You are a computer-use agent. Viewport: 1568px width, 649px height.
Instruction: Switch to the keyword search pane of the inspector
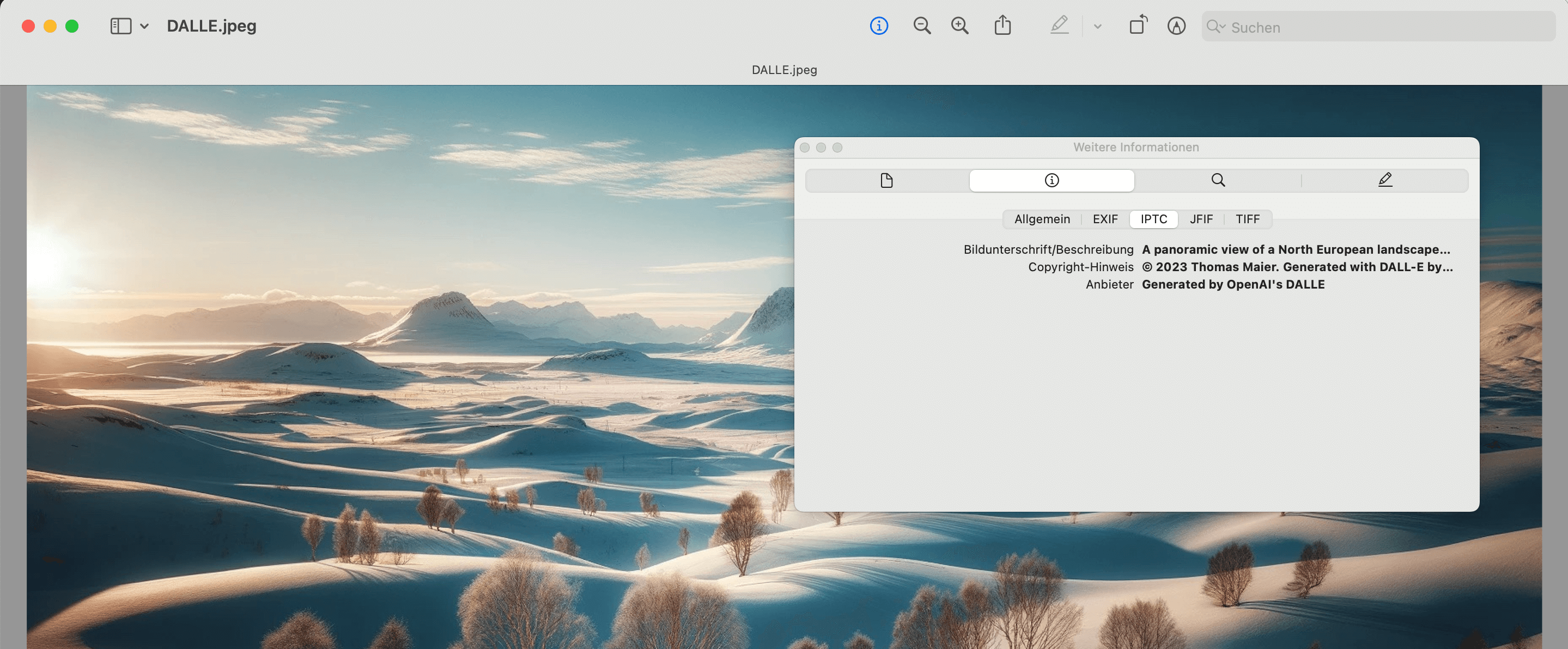tap(1218, 180)
